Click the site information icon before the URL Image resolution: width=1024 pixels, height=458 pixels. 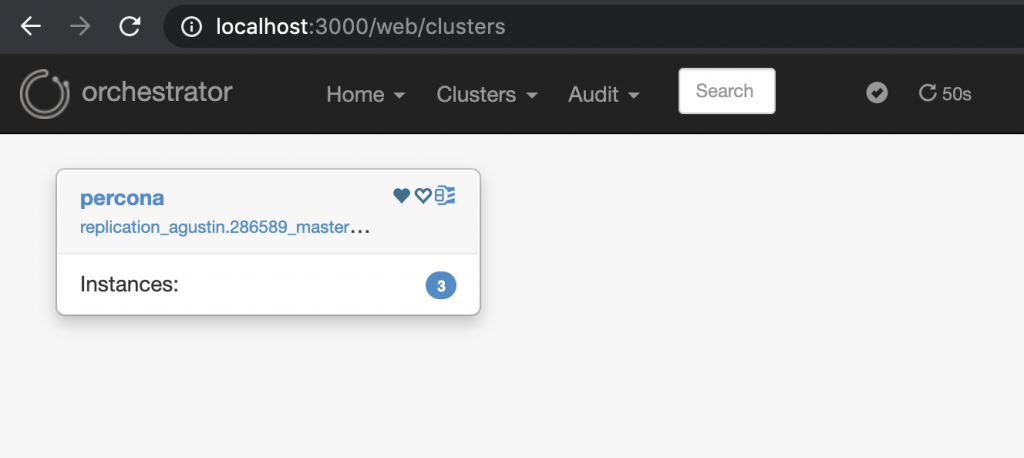(191, 27)
